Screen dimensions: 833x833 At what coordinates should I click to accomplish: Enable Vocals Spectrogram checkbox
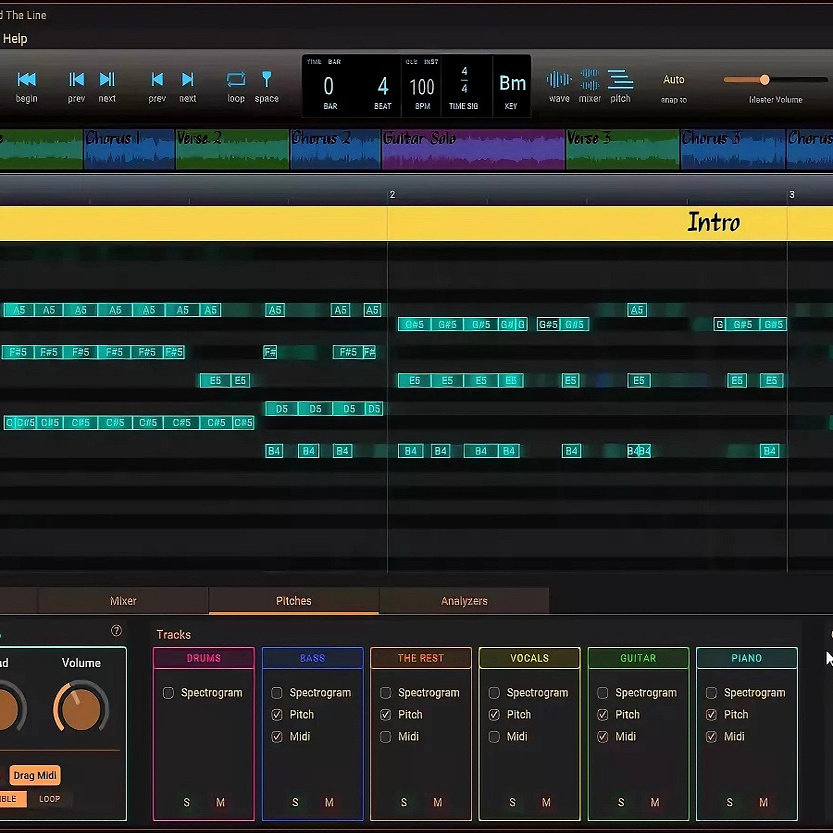click(494, 693)
